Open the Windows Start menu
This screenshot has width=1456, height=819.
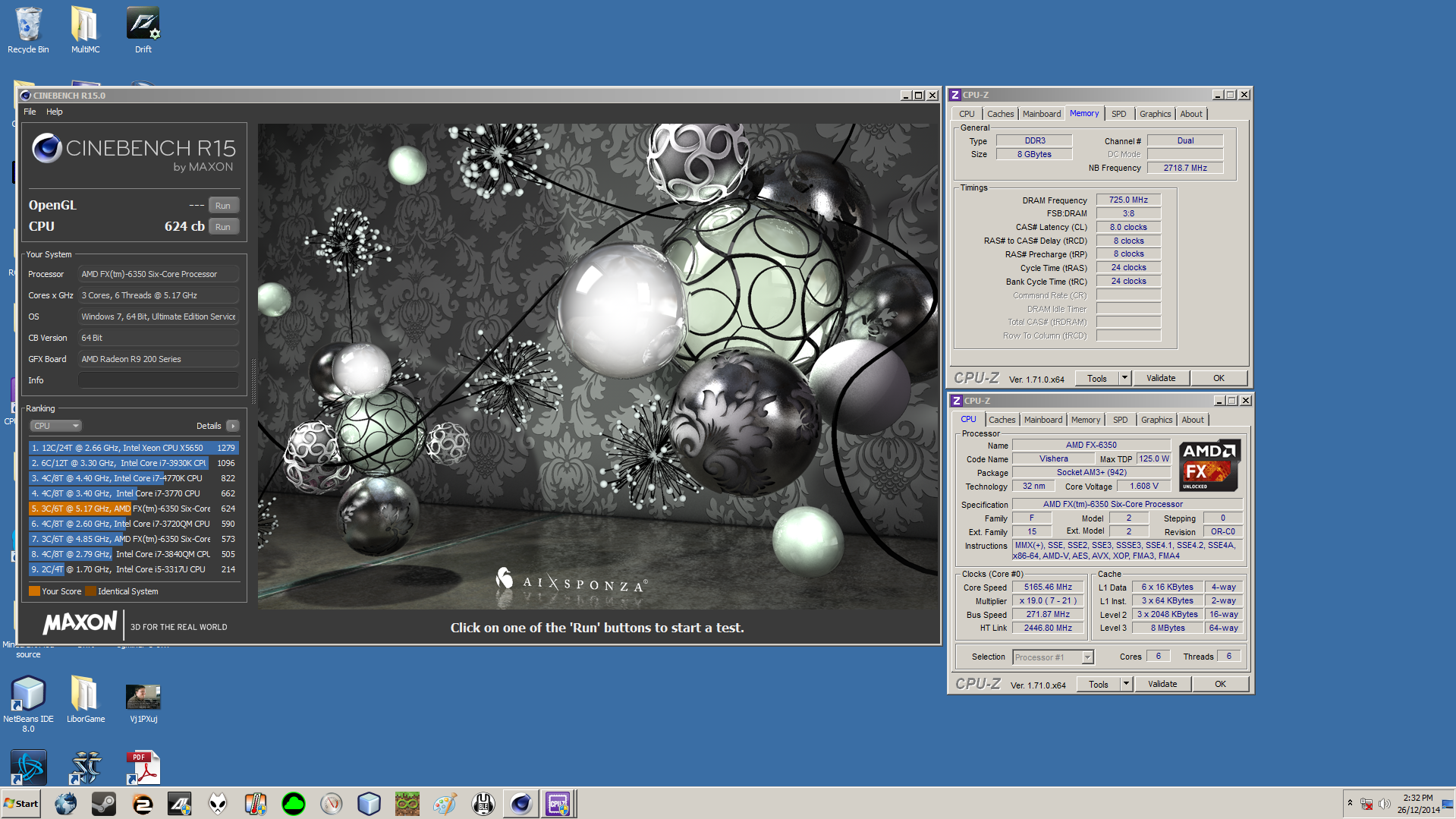point(21,804)
